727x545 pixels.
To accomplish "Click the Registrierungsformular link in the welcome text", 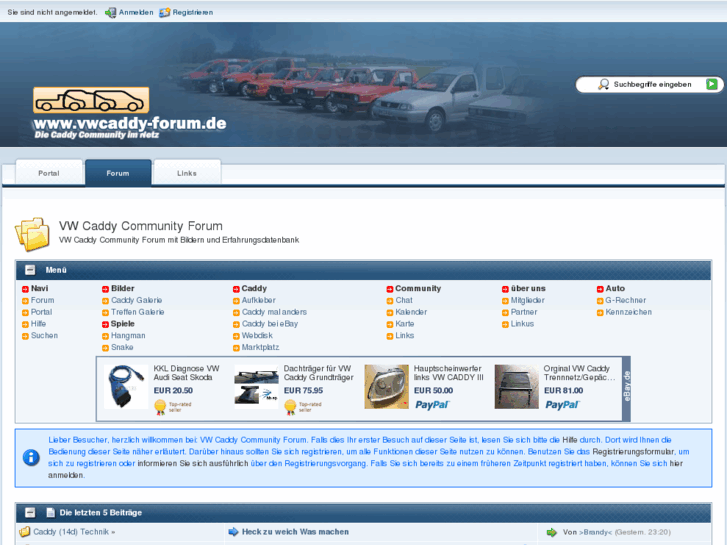I will pos(634,452).
